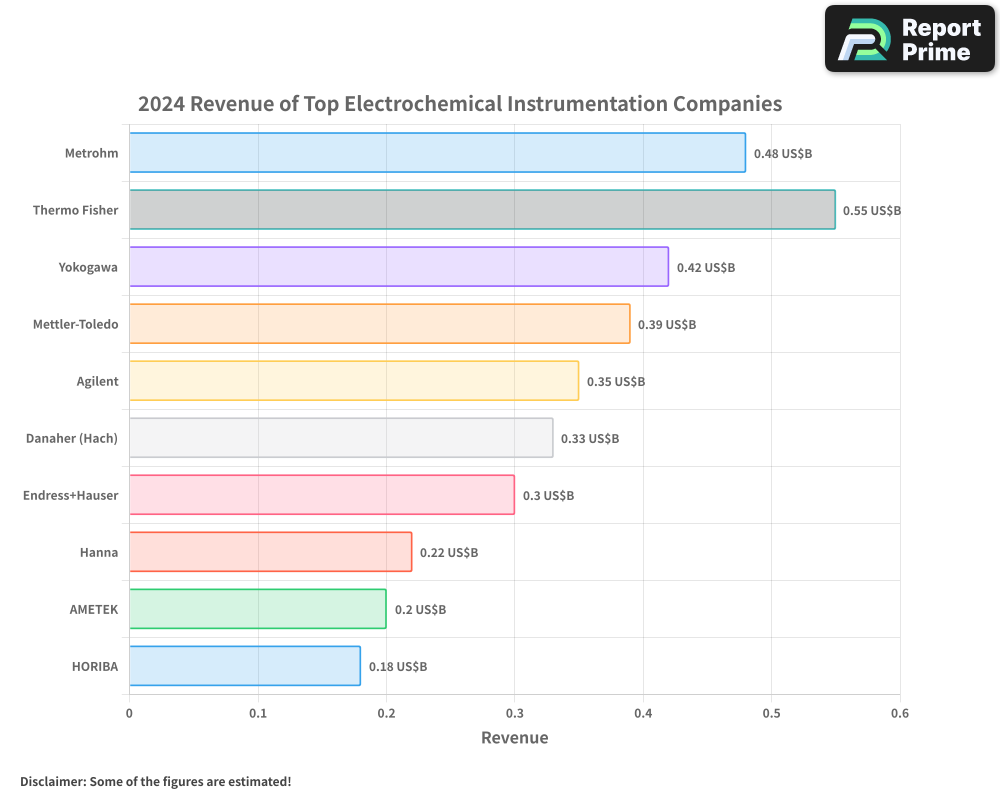1000x800 pixels.
Task: Click the 0.55 US$B value label
Action: point(870,210)
